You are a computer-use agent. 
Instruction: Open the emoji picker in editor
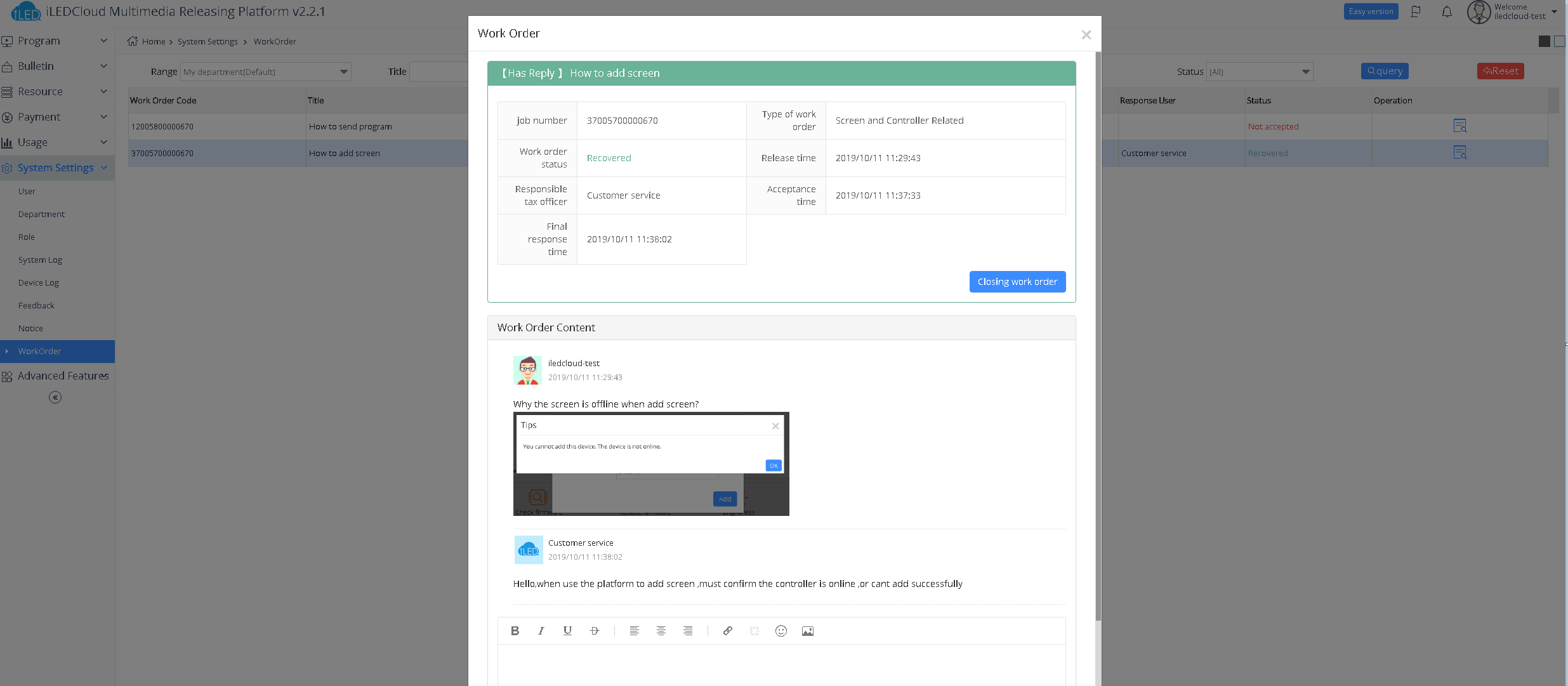point(781,631)
